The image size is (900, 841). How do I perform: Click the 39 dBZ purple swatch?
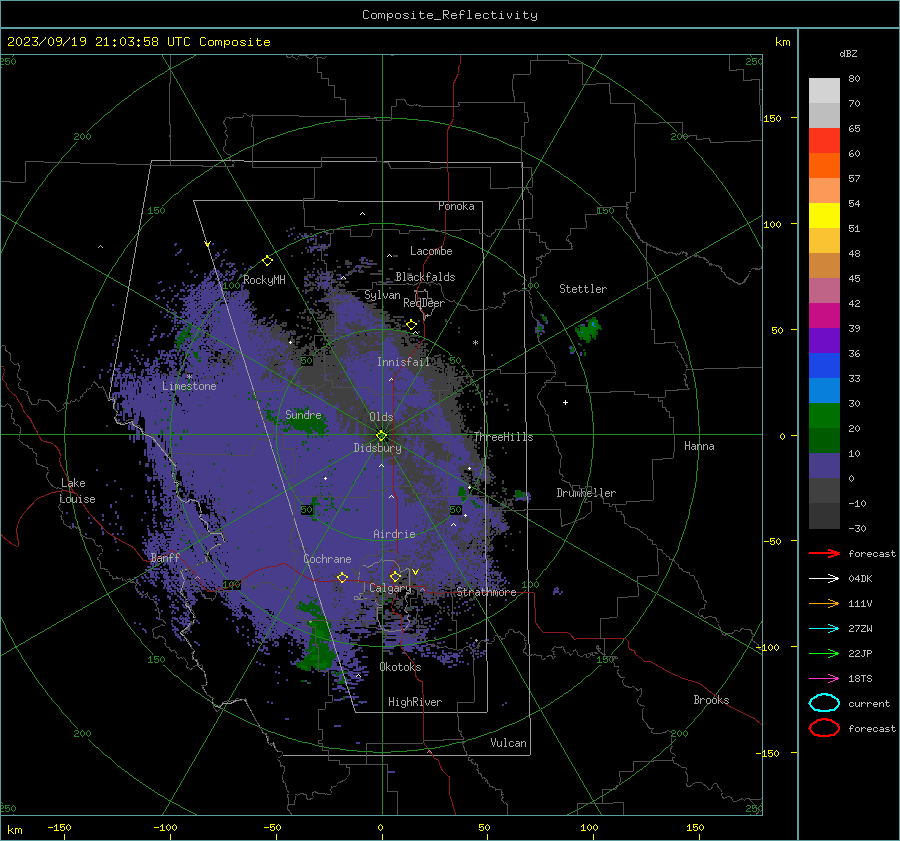pyautogui.click(x=824, y=340)
